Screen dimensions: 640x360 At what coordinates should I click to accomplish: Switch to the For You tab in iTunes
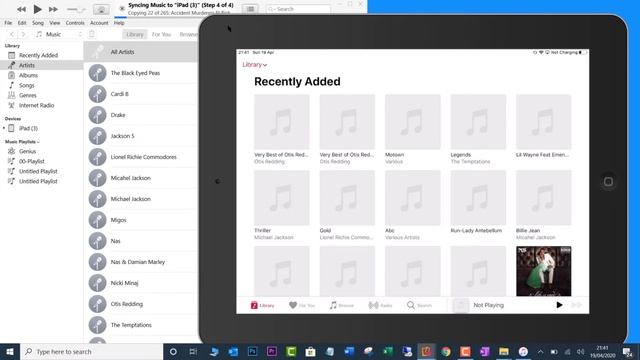coord(161,34)
